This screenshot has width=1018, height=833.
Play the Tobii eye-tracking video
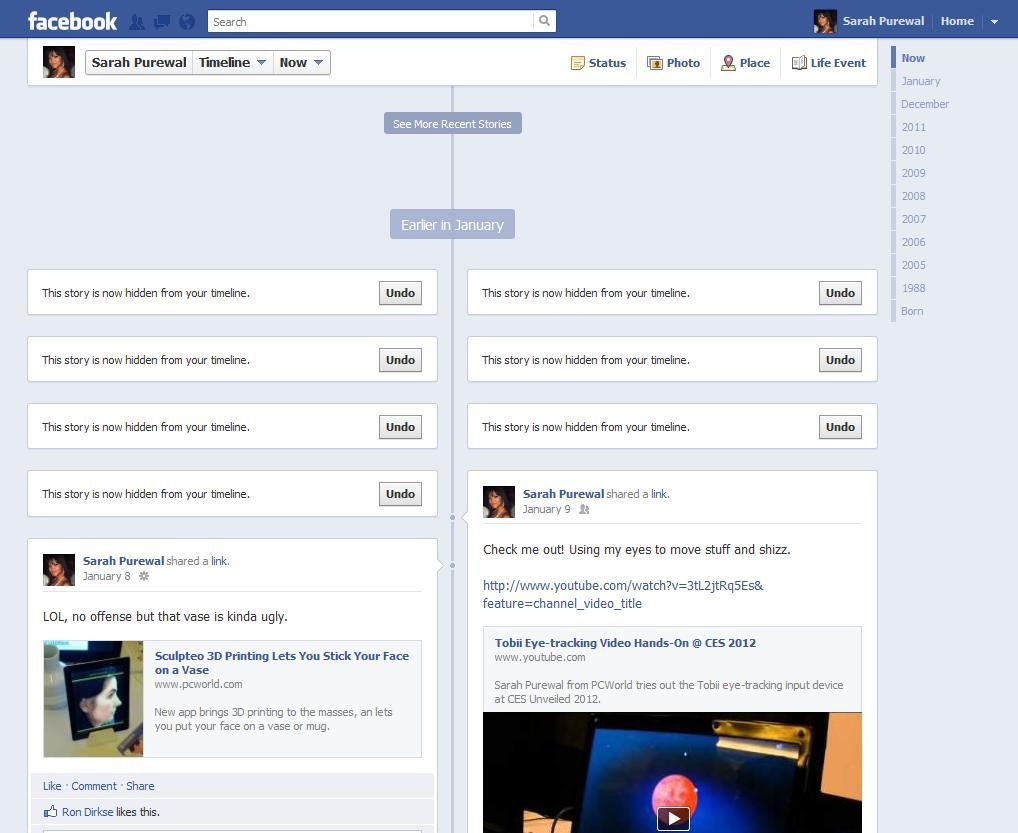click(672, 818)
